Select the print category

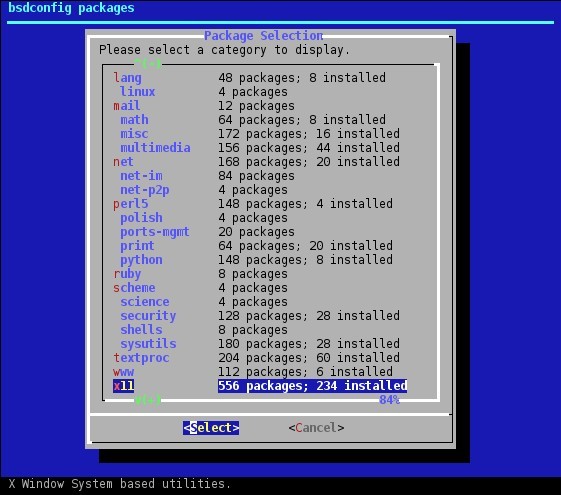[x=137, y=246]
